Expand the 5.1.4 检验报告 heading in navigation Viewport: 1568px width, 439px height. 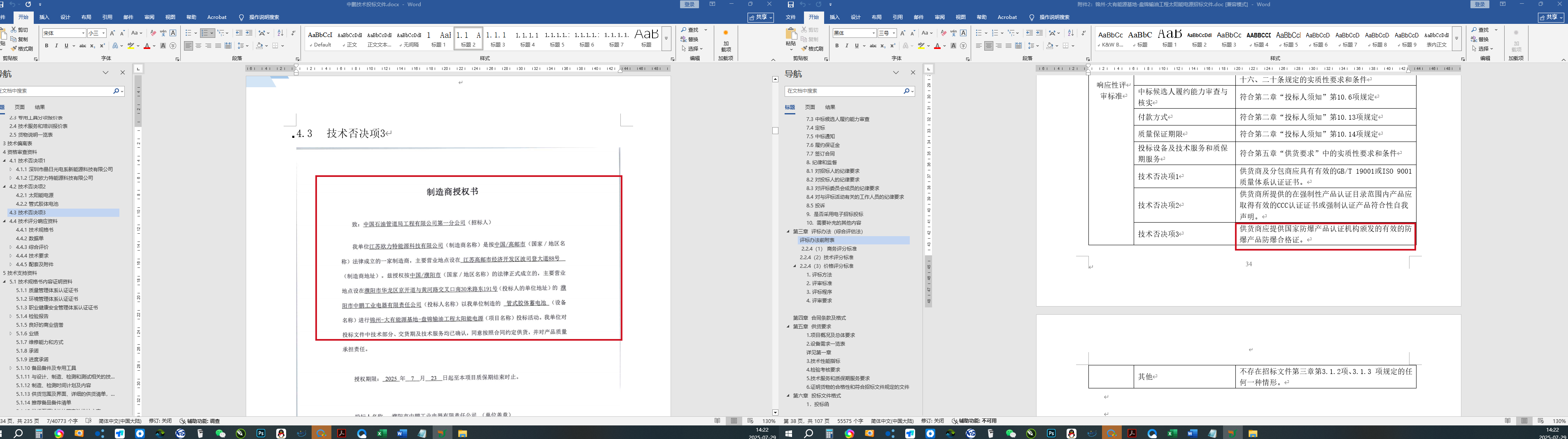[10, 316]
